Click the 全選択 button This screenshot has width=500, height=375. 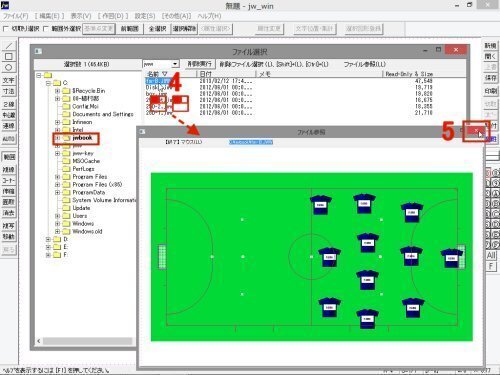pos(157,29)
